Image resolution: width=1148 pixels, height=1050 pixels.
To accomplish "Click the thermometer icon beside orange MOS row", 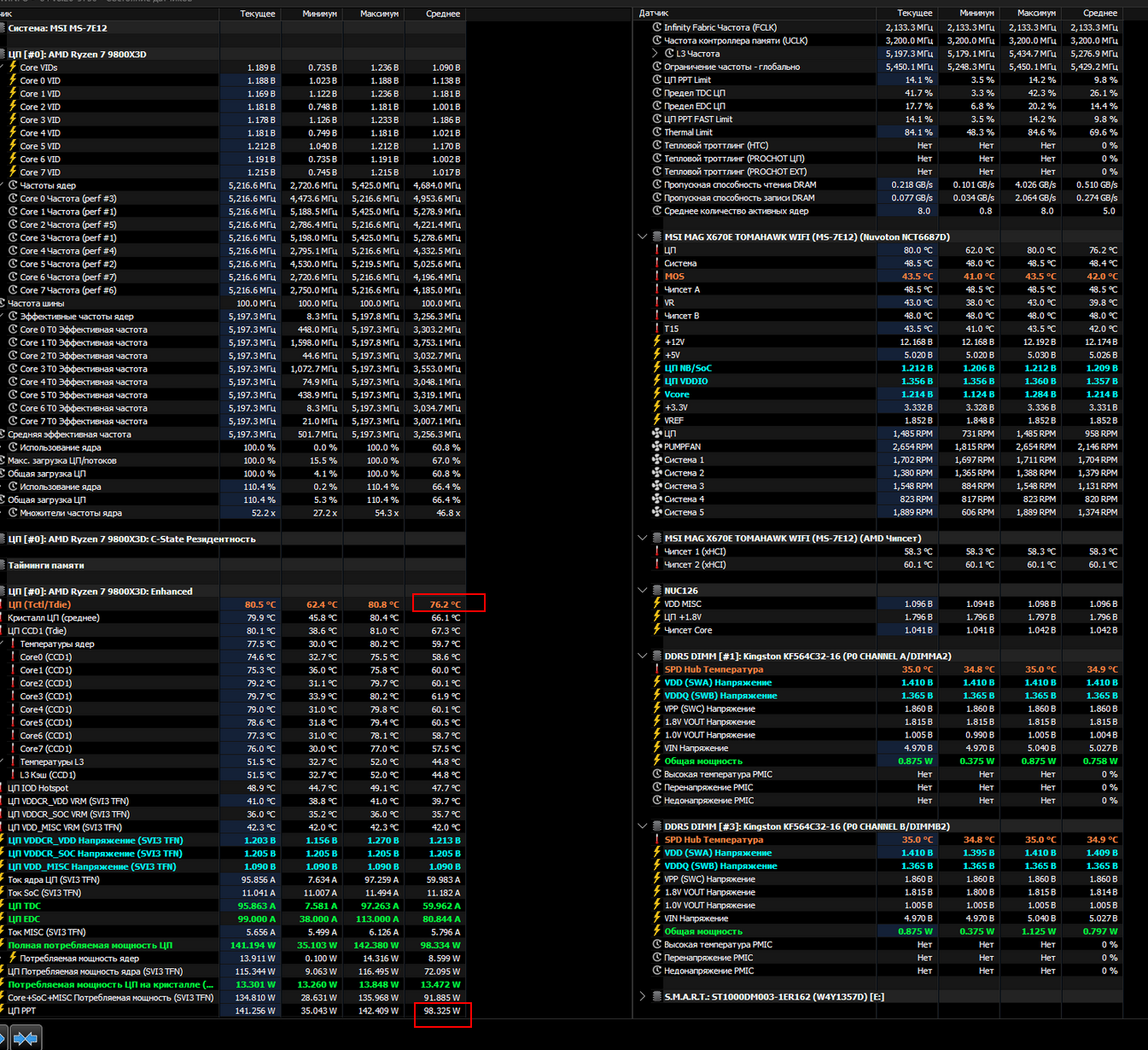I will pos(657,277).
